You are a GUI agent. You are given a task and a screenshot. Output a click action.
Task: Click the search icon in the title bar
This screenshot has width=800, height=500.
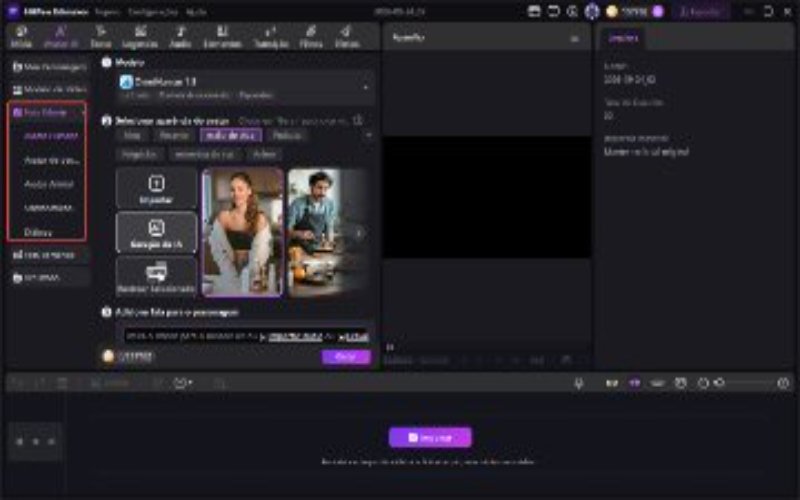pos(572,11)
